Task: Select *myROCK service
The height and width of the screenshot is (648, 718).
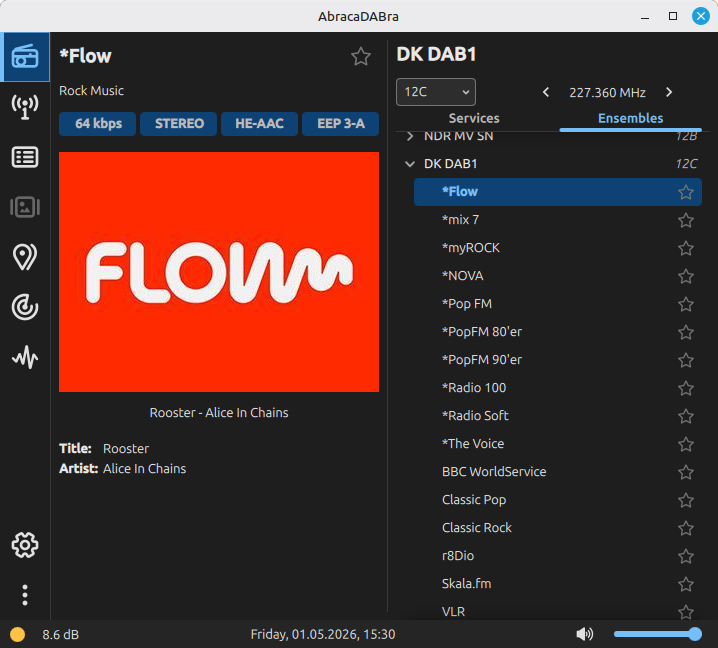Action: (x=558, y=248)
